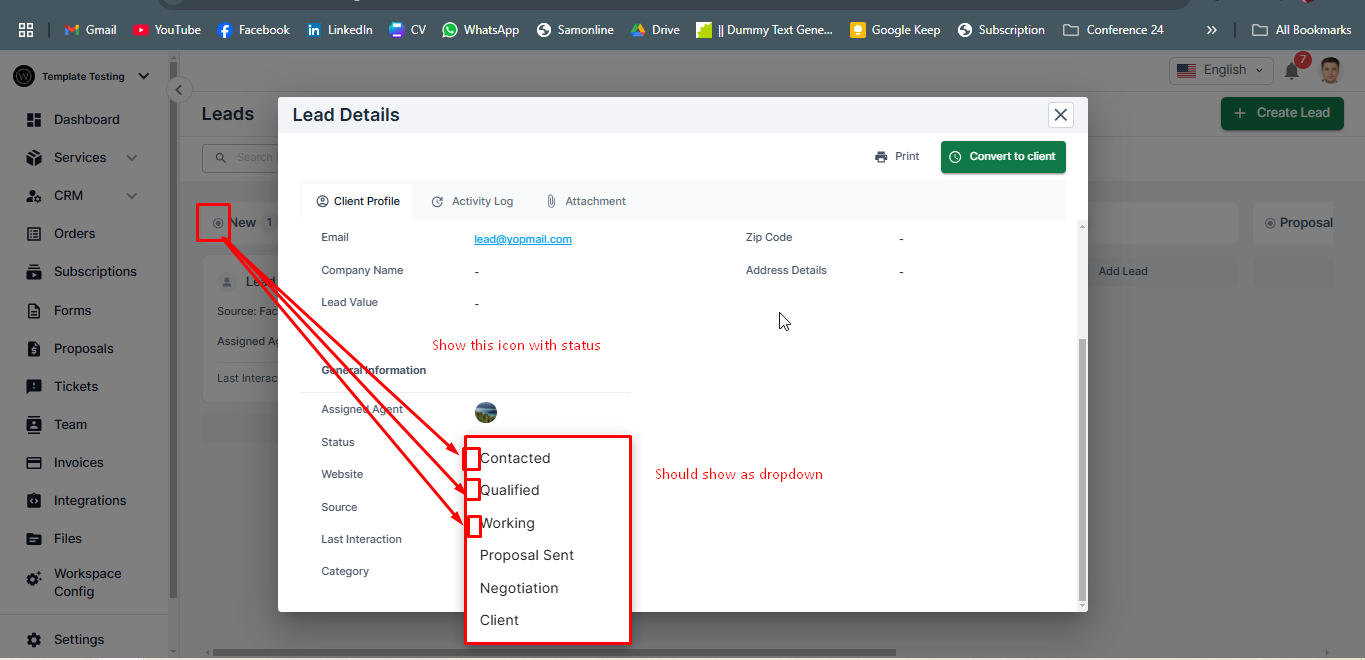Open the Conference 24 bookmark folder
Viewport: 1365px width, 660px height.
[x=1113, y=30]
